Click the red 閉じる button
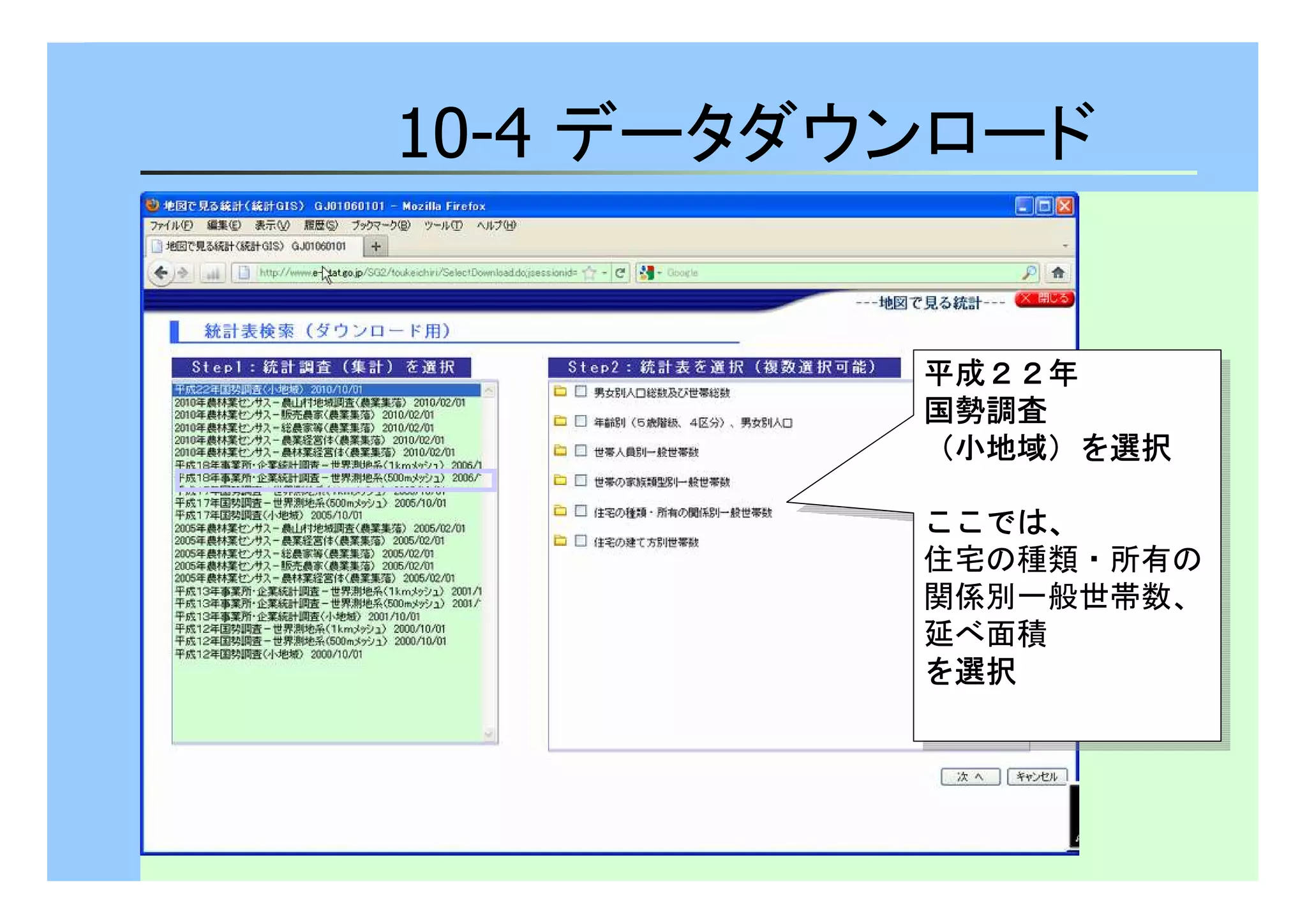 1045,299
